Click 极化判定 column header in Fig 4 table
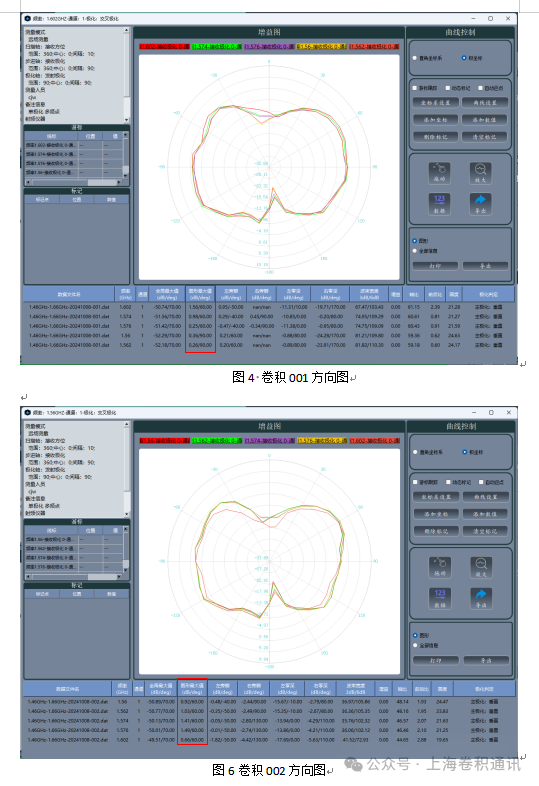This screenshot has height=786, width=539. [488, 294]
